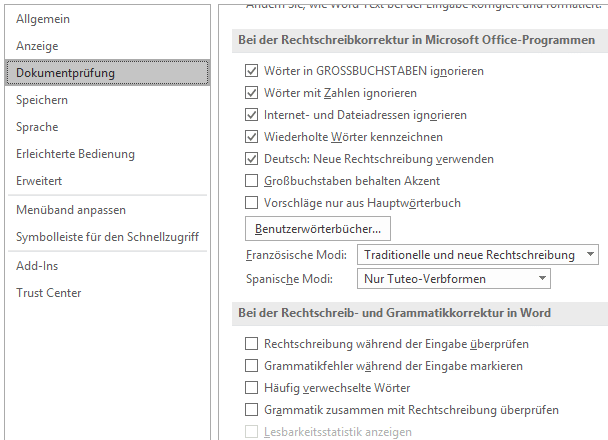
Task: Select Symbolleiste für den Schnellzugriff
Action: (107, 237)
